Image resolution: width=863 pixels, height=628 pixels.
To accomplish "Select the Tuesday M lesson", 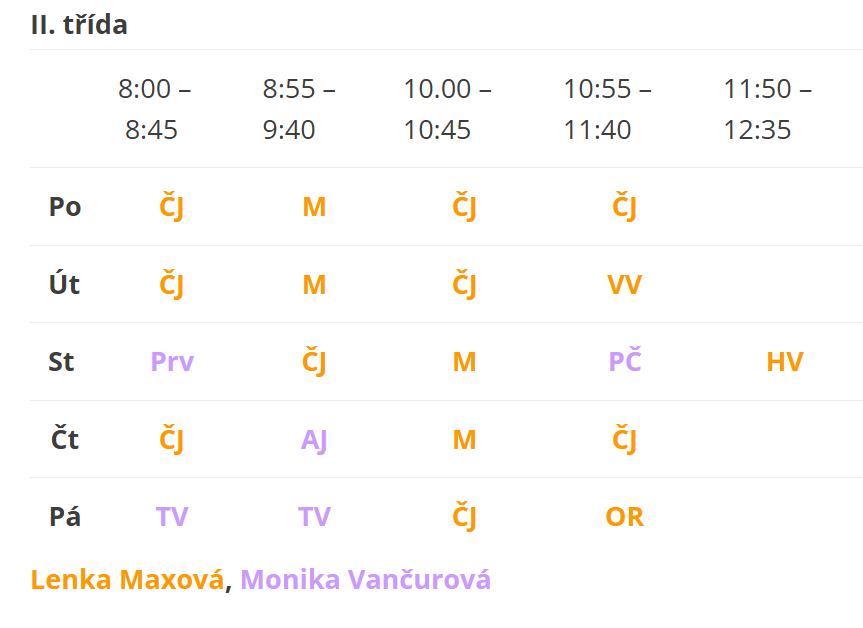I will [x=314, y=285].
